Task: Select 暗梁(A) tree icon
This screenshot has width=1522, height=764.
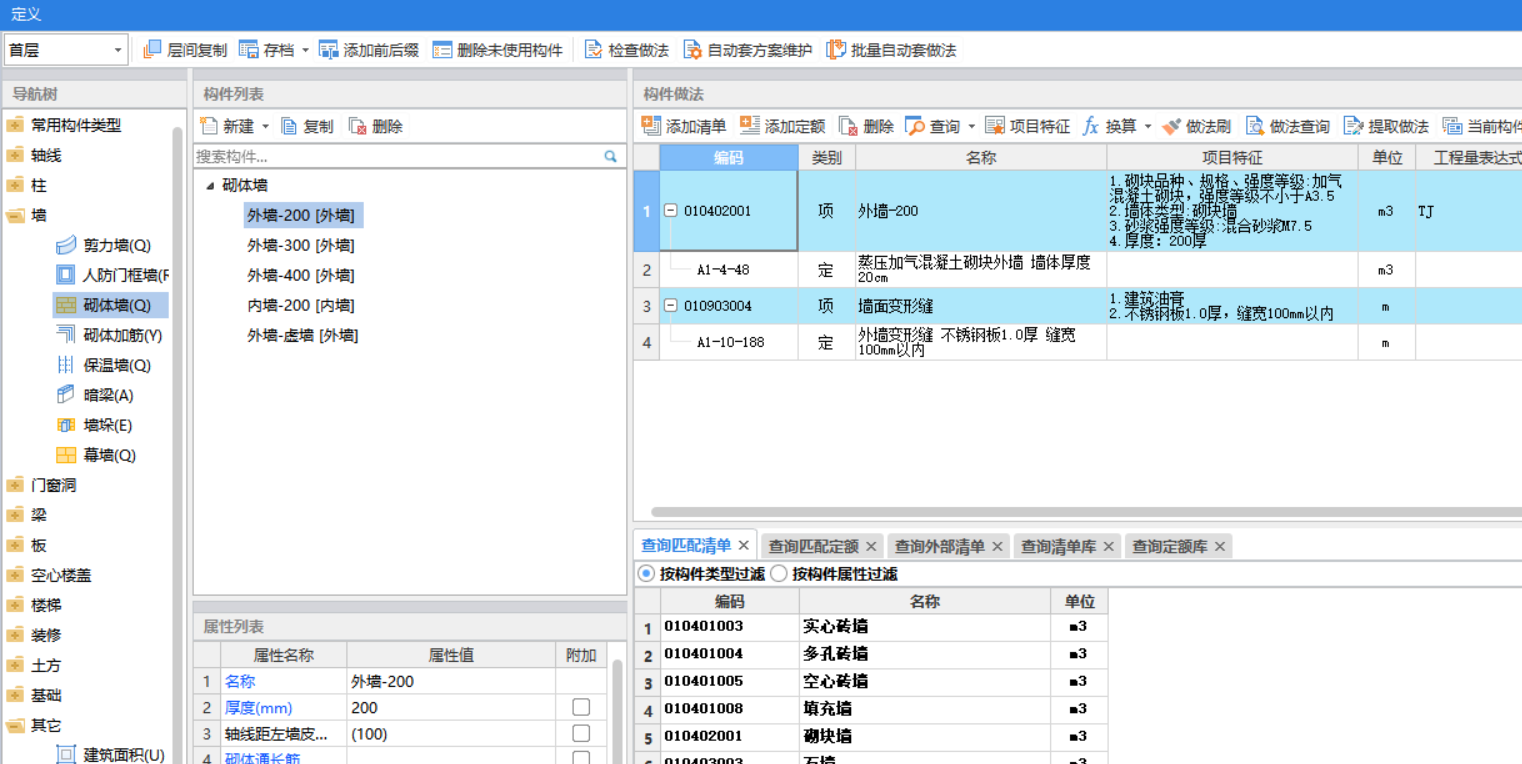Action: [x=66, y=395]
